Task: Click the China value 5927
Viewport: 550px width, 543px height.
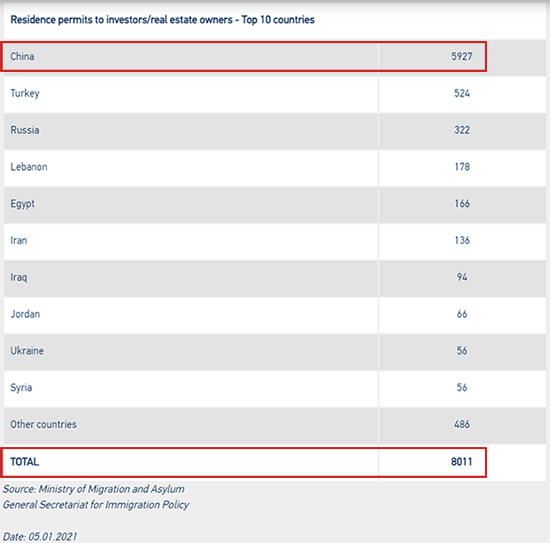Action: point(462,56)
